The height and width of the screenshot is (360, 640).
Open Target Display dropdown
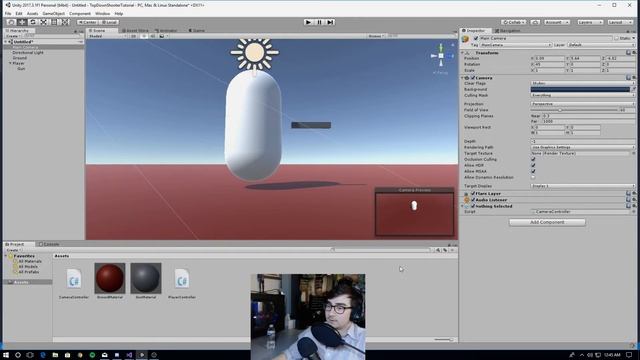tap(583, 186)
